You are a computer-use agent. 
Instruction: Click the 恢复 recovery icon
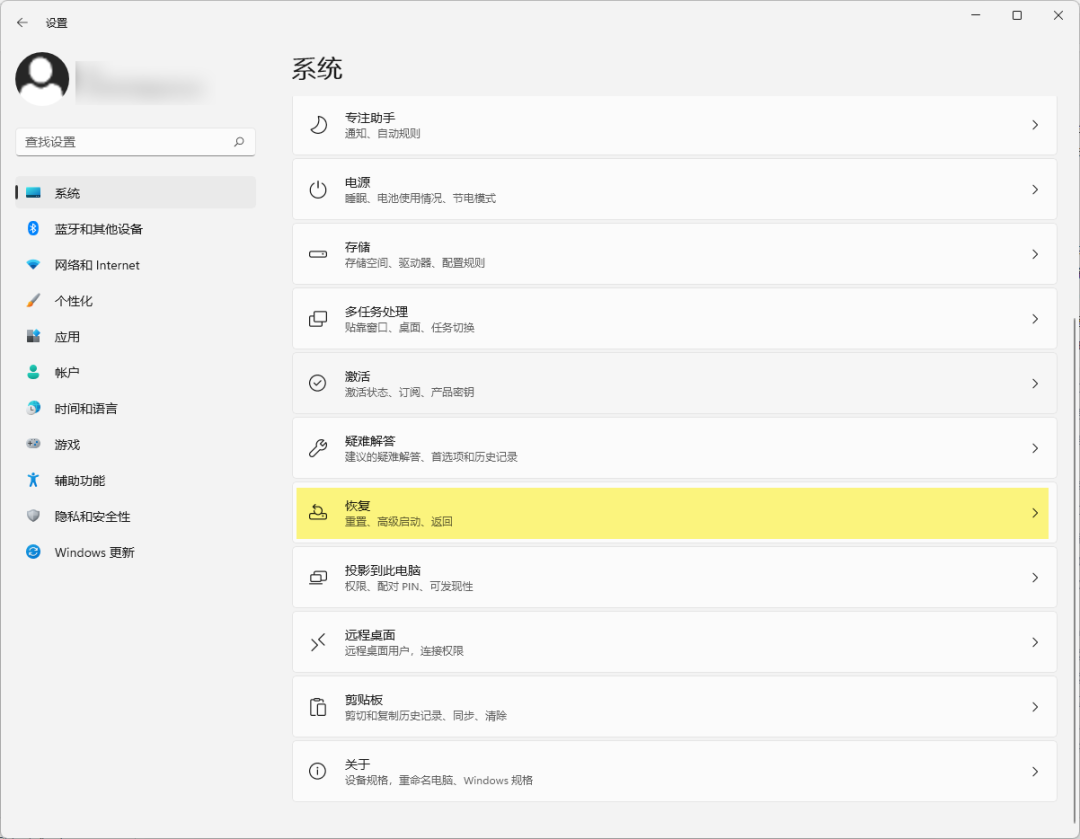pos(317,512)
